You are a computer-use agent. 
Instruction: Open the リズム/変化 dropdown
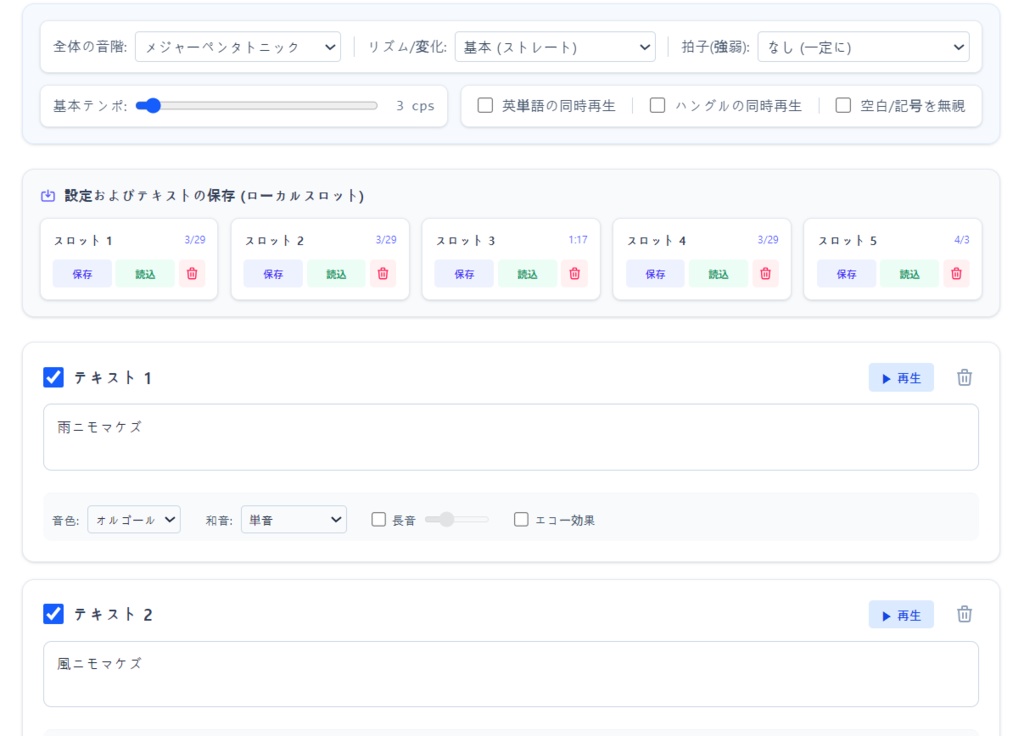[555, 46]
